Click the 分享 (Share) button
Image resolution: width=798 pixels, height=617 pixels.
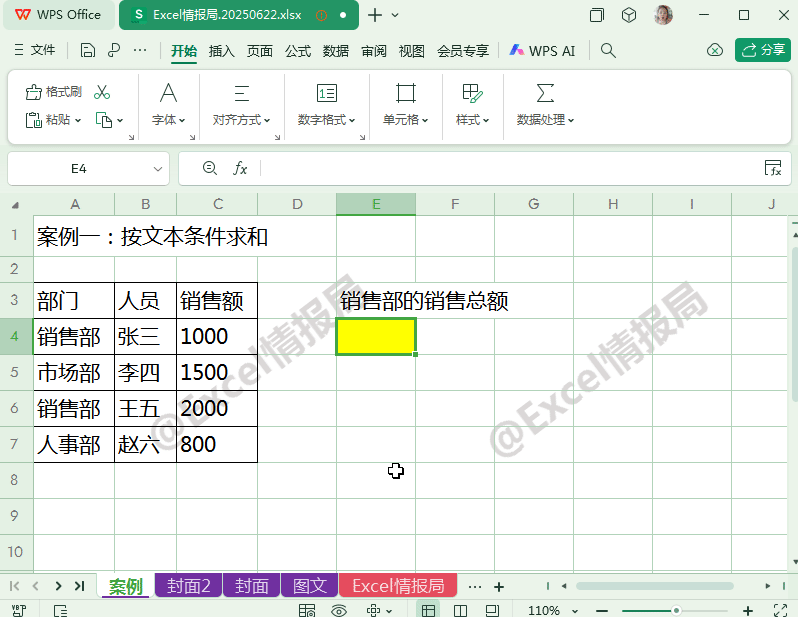click(x=762, y=50)
